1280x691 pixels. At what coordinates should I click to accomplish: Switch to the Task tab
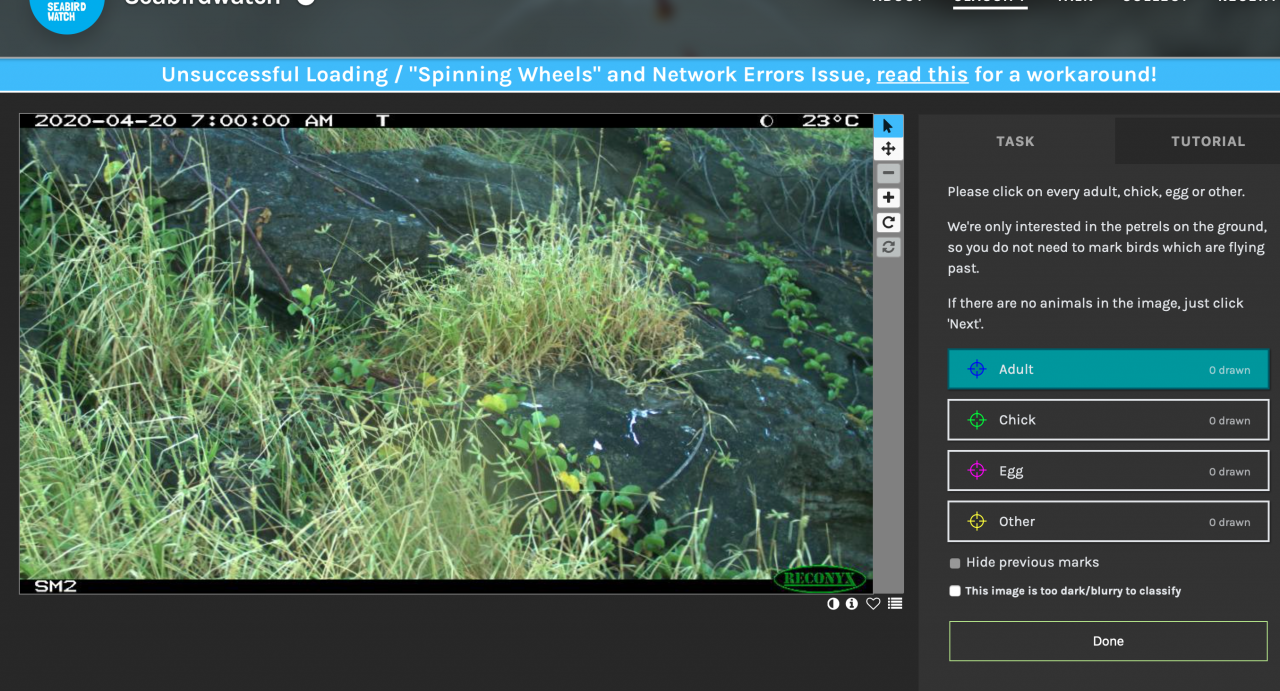1015,141
